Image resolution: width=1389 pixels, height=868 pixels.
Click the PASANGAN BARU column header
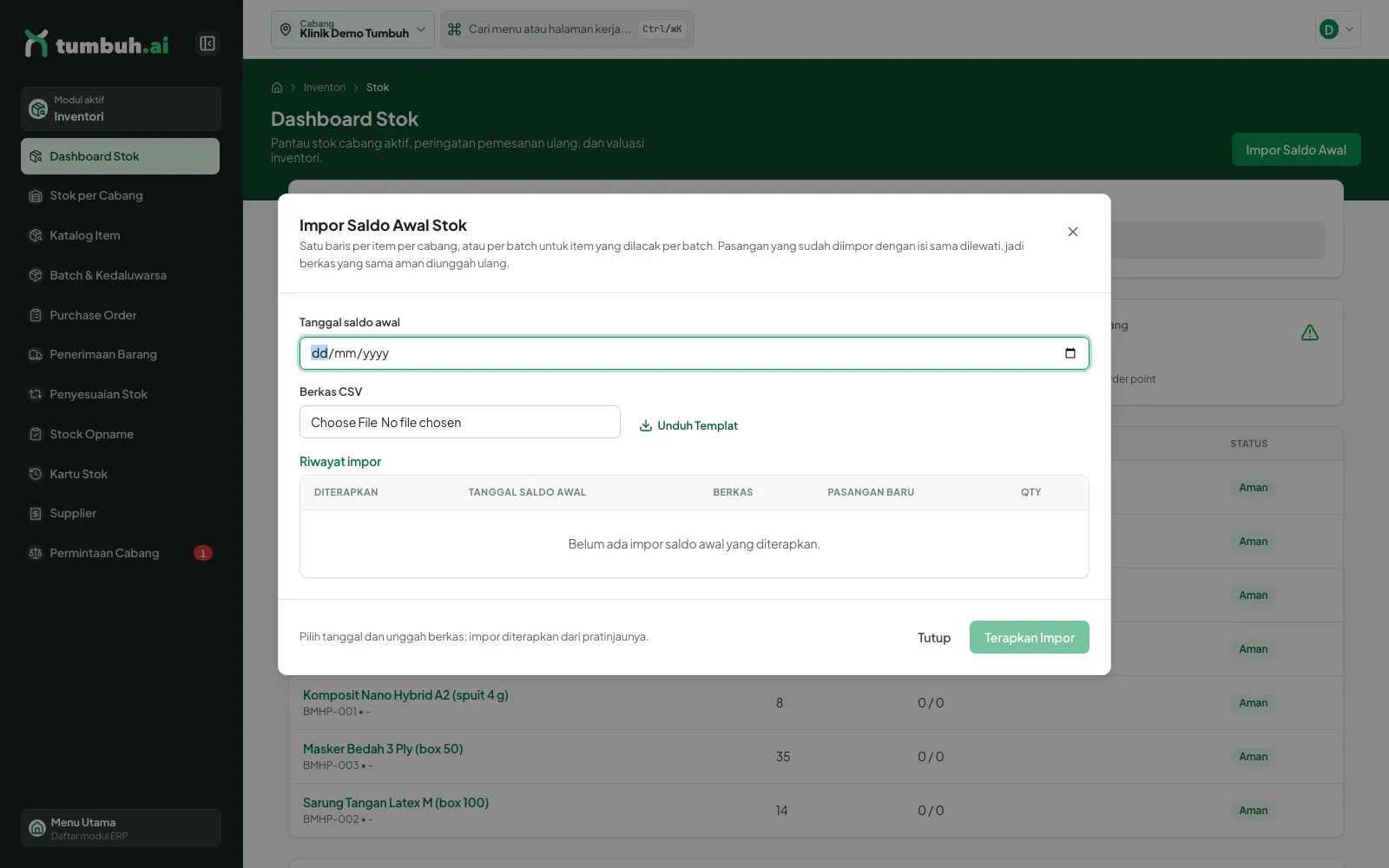click(x=871, y=492)
